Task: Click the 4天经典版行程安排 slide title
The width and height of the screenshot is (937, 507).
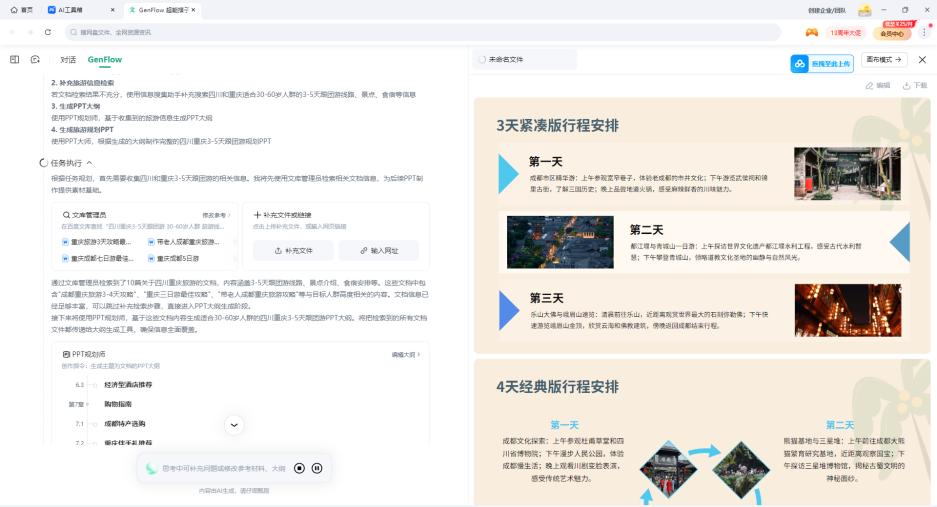Action: tap(558, 387)
